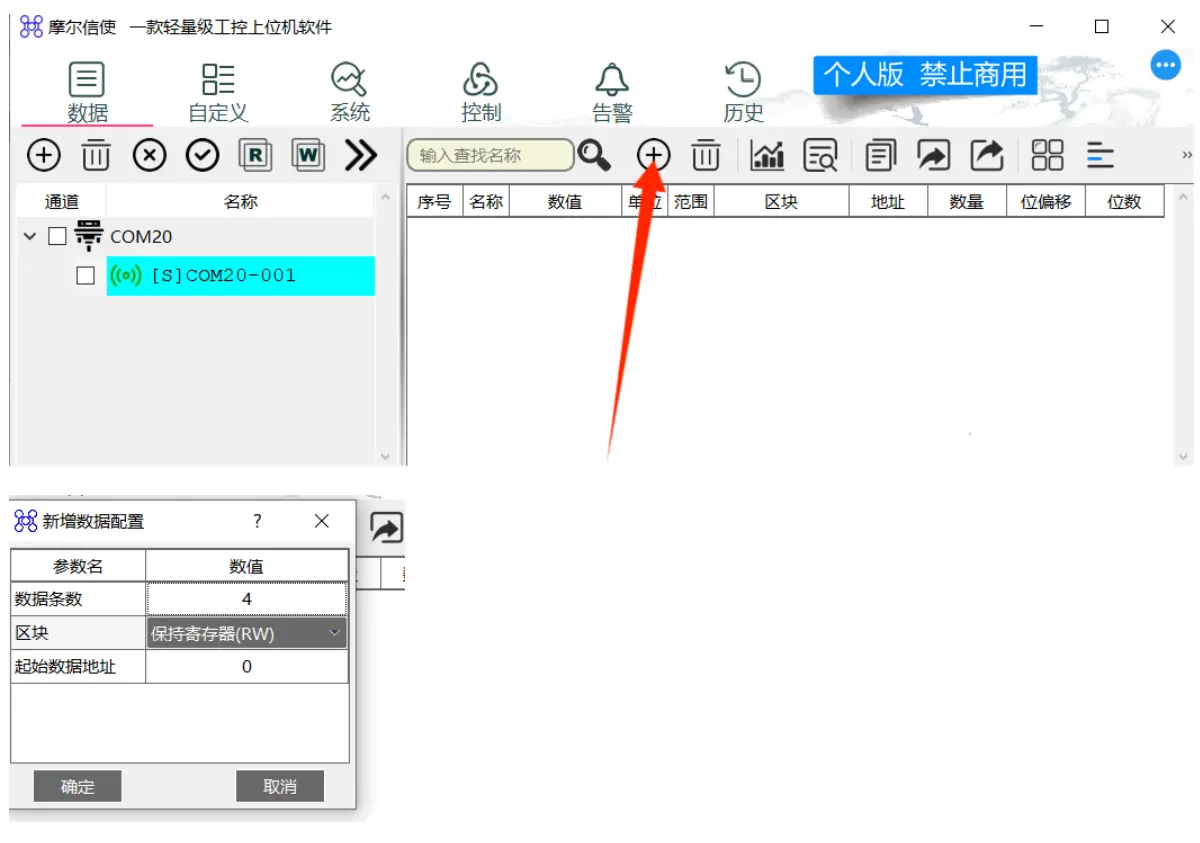Click the 位偏移 column header
The height and width of the screenshot is (843, 1200).
1046,201
